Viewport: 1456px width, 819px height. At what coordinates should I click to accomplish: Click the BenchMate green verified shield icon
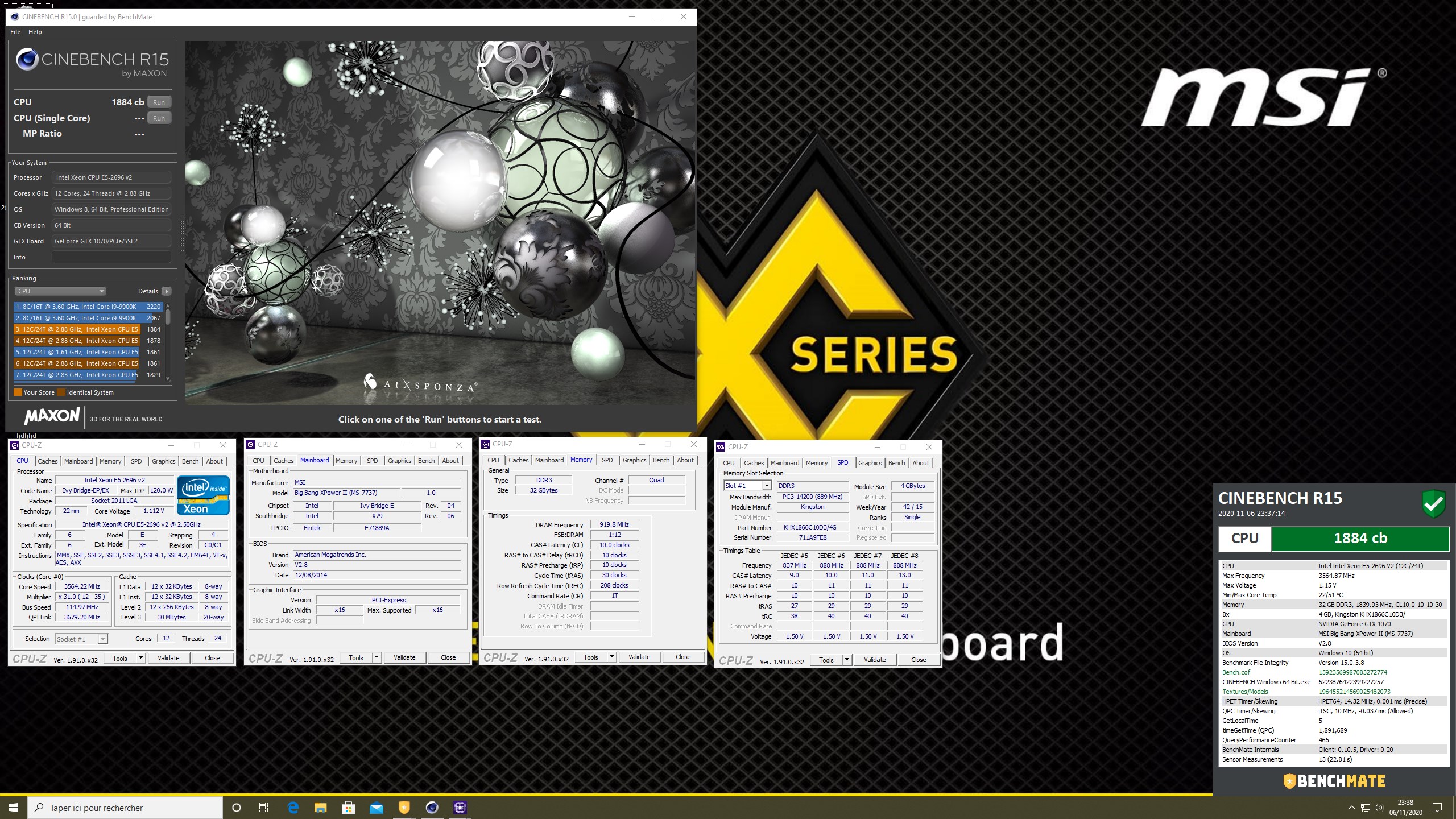pyautogui.click(x=1434, y=503)
